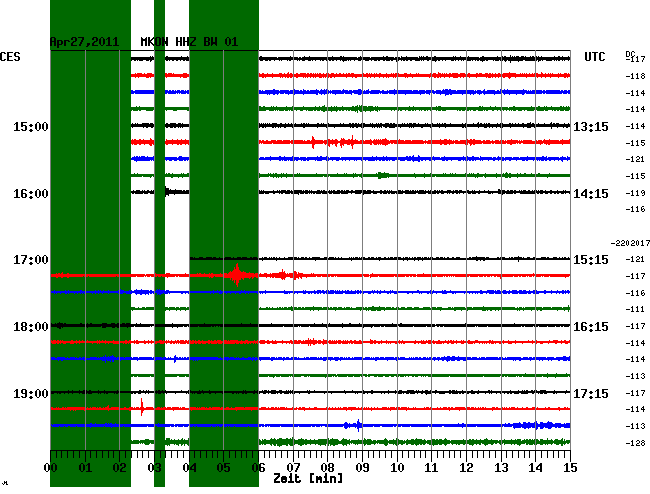
Task: Click the DC offset value -128
Action: click(x=635, y=443)
